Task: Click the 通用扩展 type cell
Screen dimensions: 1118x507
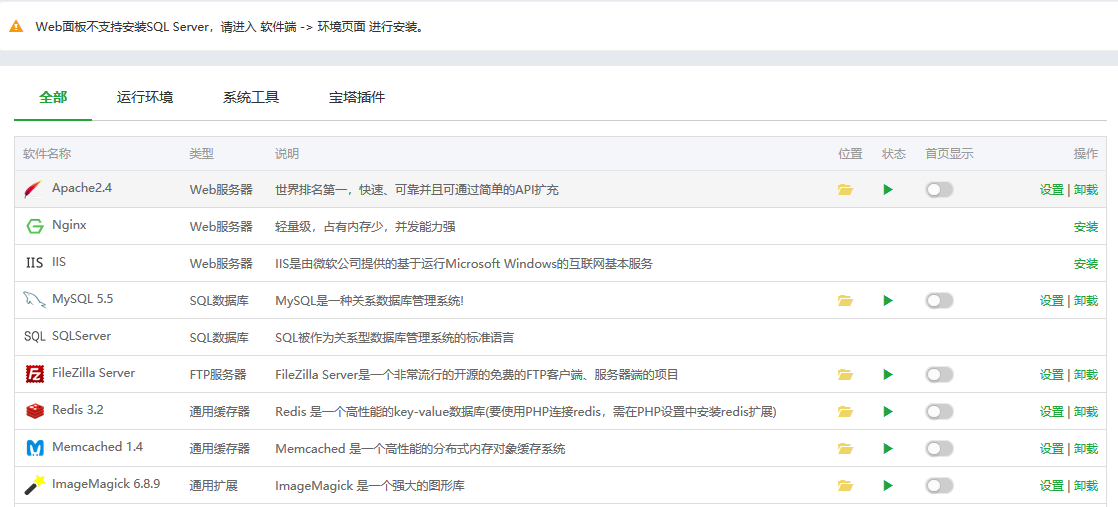Action: (213, 486)
